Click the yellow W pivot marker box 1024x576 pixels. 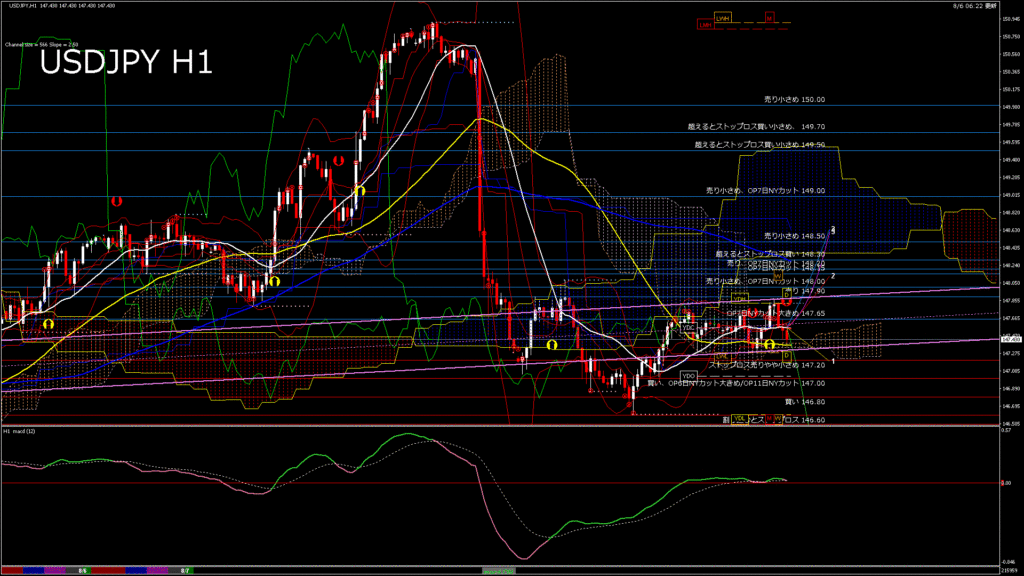tap(775, 275)
